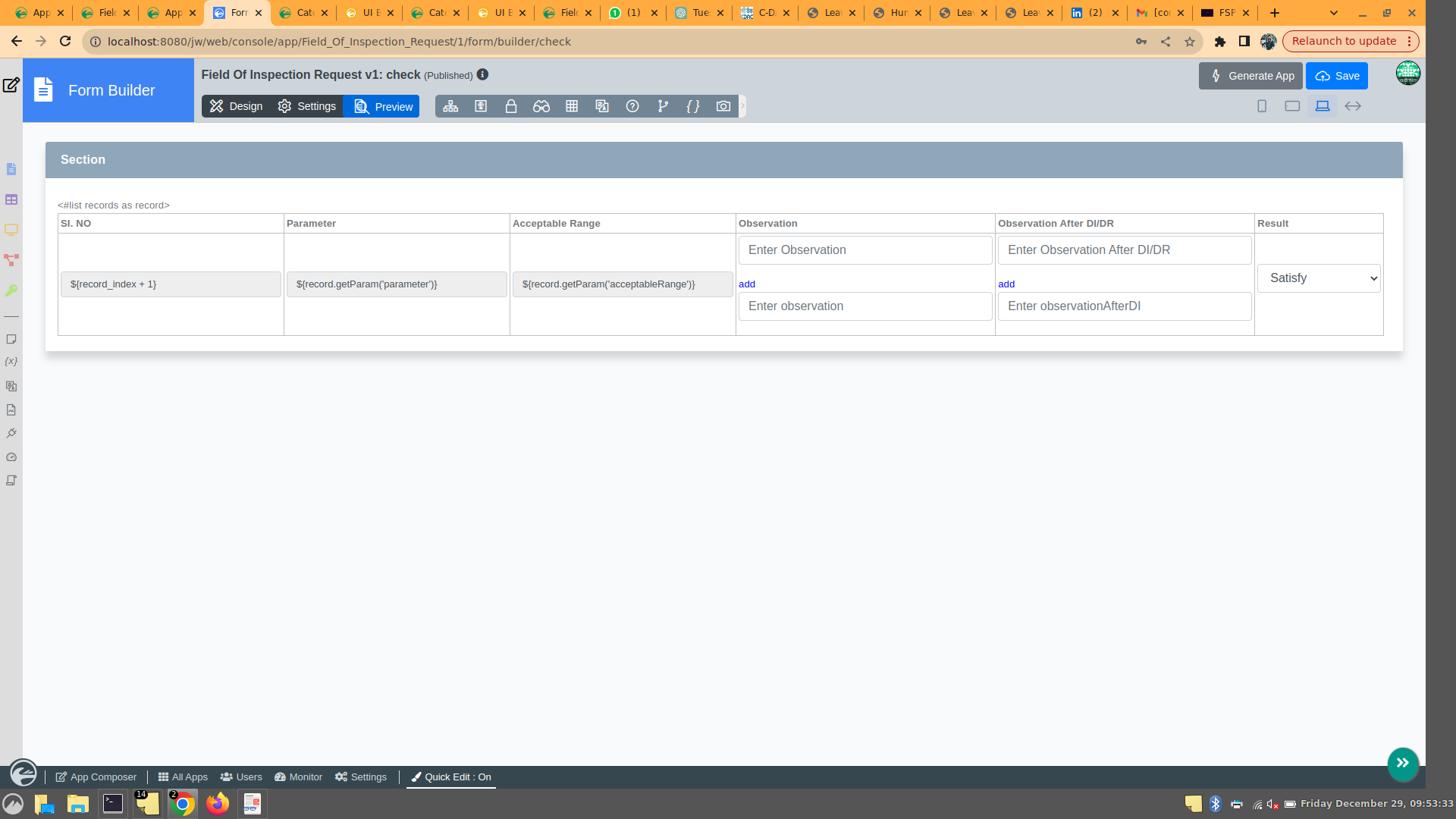Click the Save button
The width and height of the screenshot is (1456, 819).
click(1337, 76)
